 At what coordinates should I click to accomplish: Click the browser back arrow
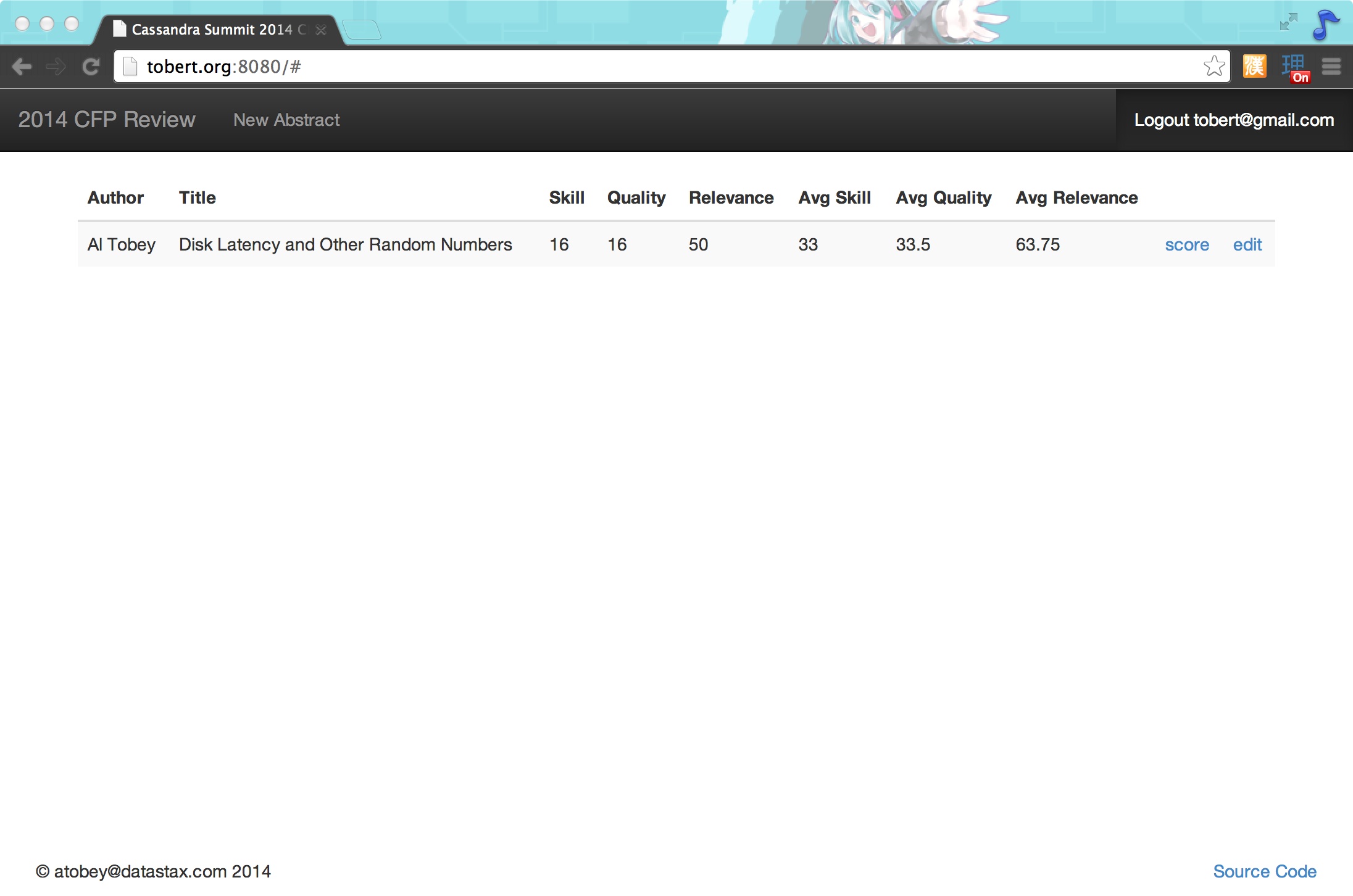(22, 67)
